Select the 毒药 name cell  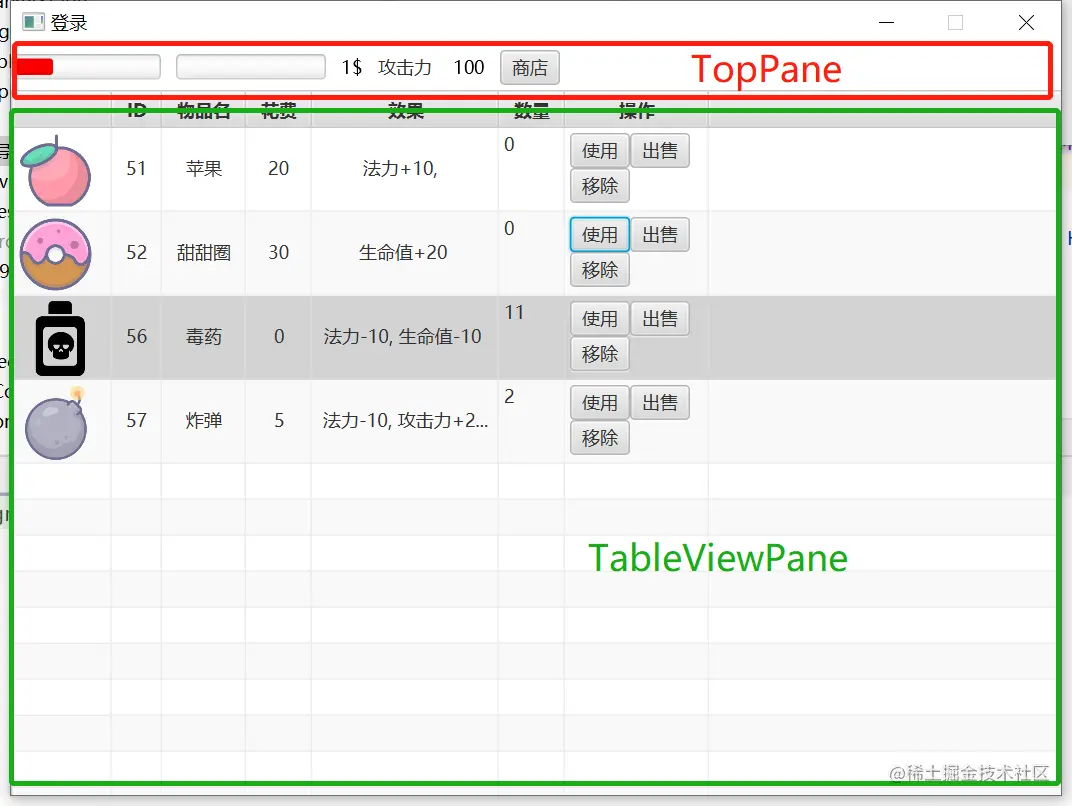click(204, 337)
